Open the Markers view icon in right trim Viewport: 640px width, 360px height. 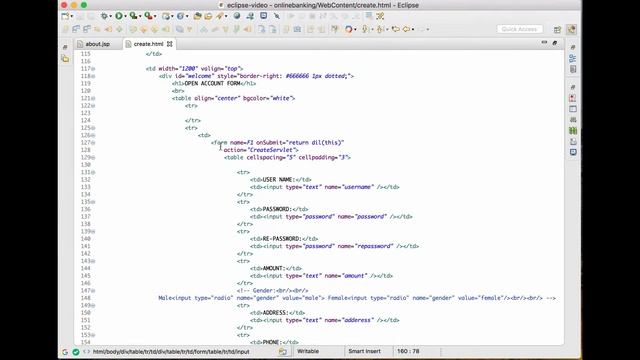click(573, 98)
